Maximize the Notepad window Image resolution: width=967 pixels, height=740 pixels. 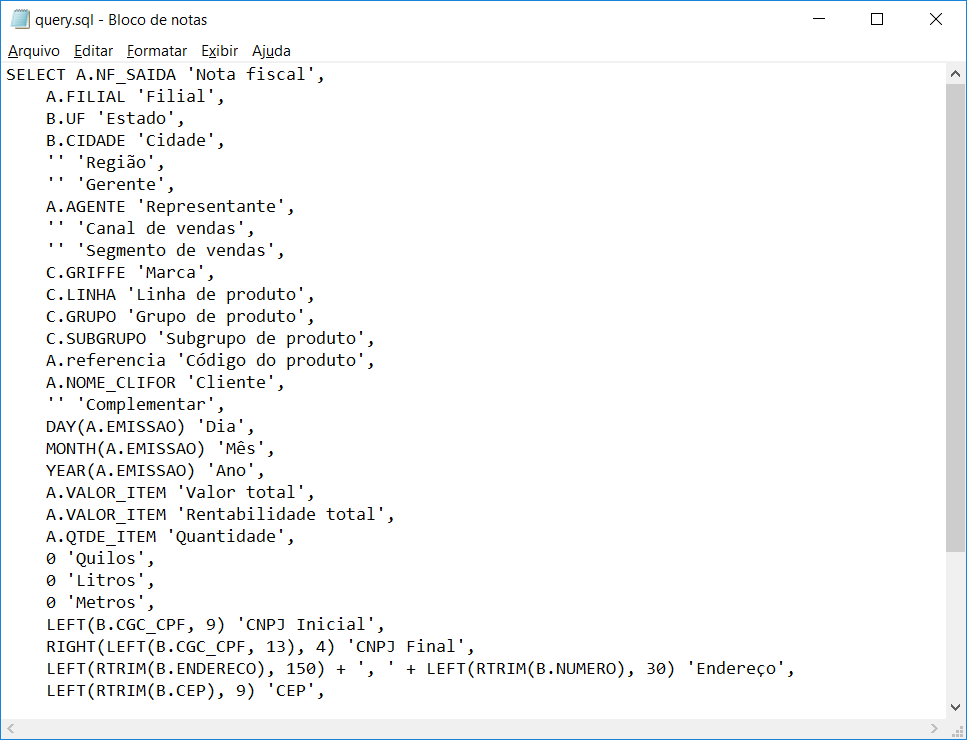877,19
